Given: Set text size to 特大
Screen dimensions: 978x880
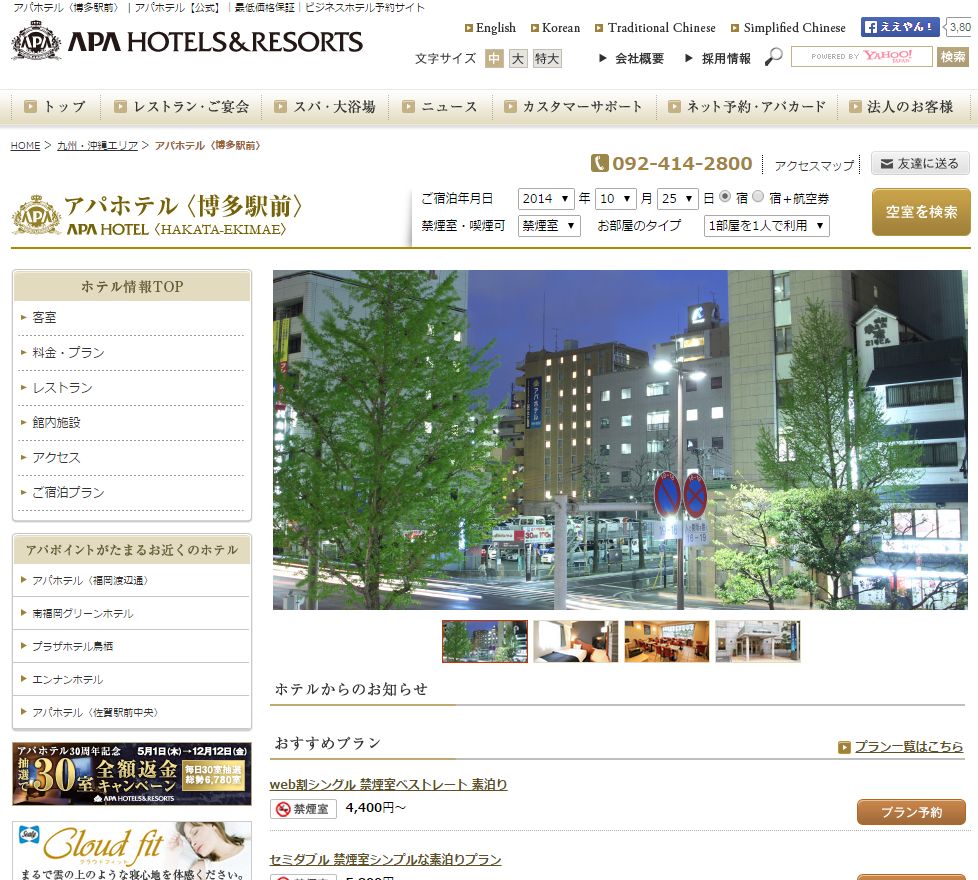Looking at the screenshot, I should point(547,59).
